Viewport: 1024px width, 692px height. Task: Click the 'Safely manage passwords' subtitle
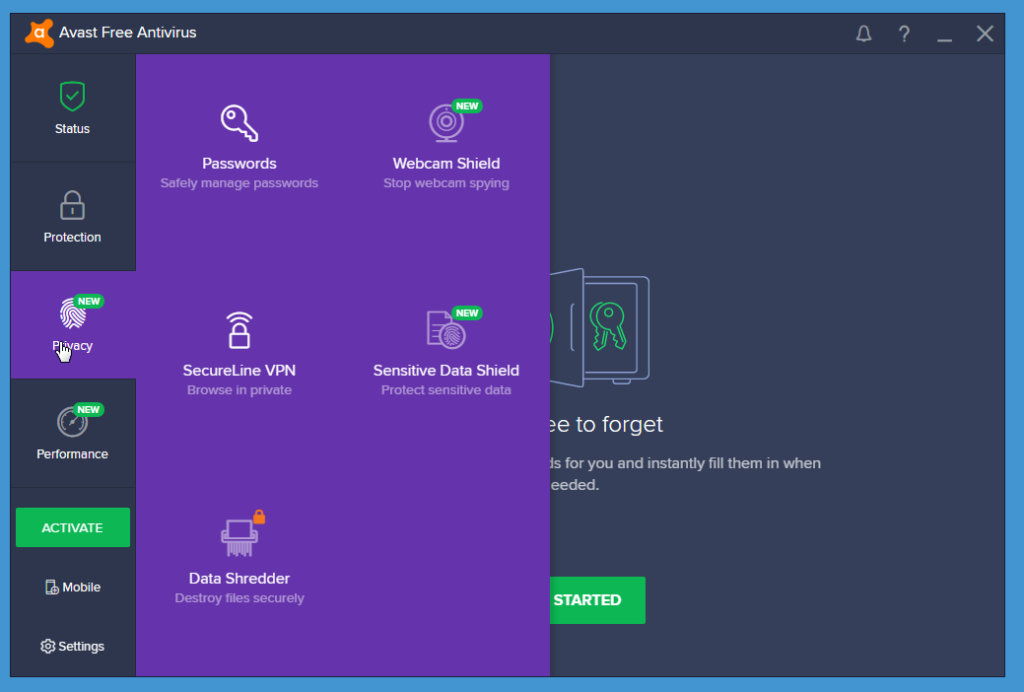(239, 183)
